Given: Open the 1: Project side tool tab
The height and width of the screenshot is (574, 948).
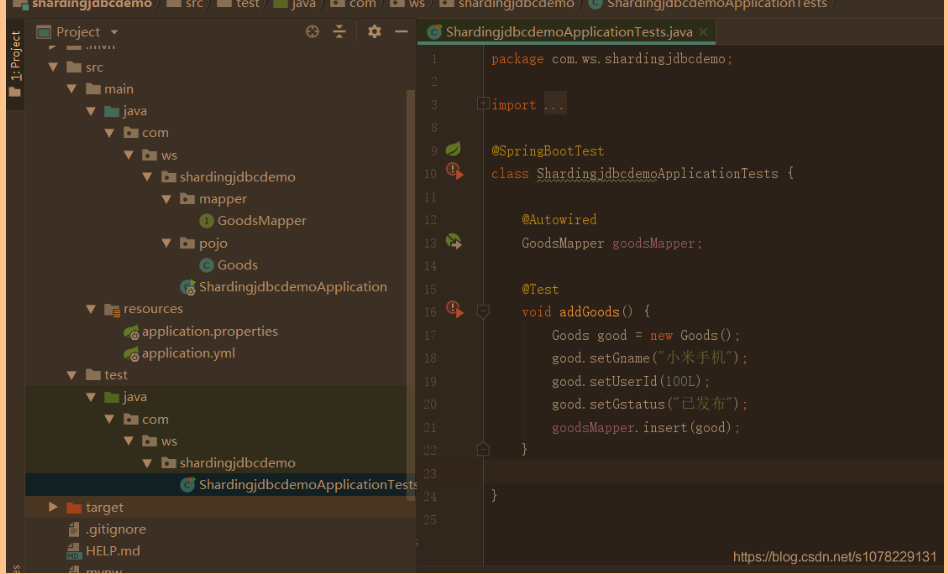Looking at the screenshot, I should [x=15, y=64].
